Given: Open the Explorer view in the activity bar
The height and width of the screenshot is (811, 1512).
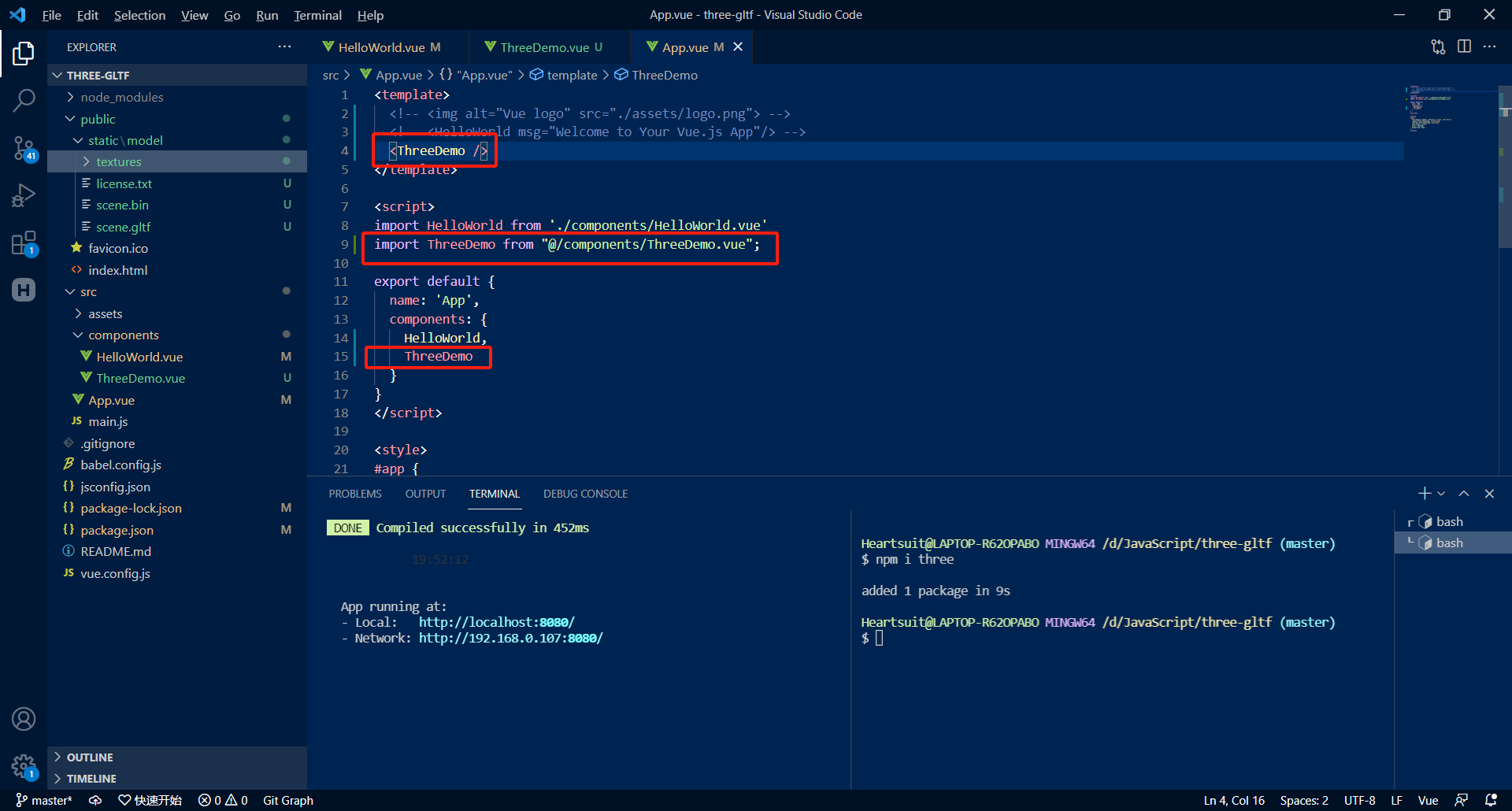Looking at the screenshot, I should (23, 53).
